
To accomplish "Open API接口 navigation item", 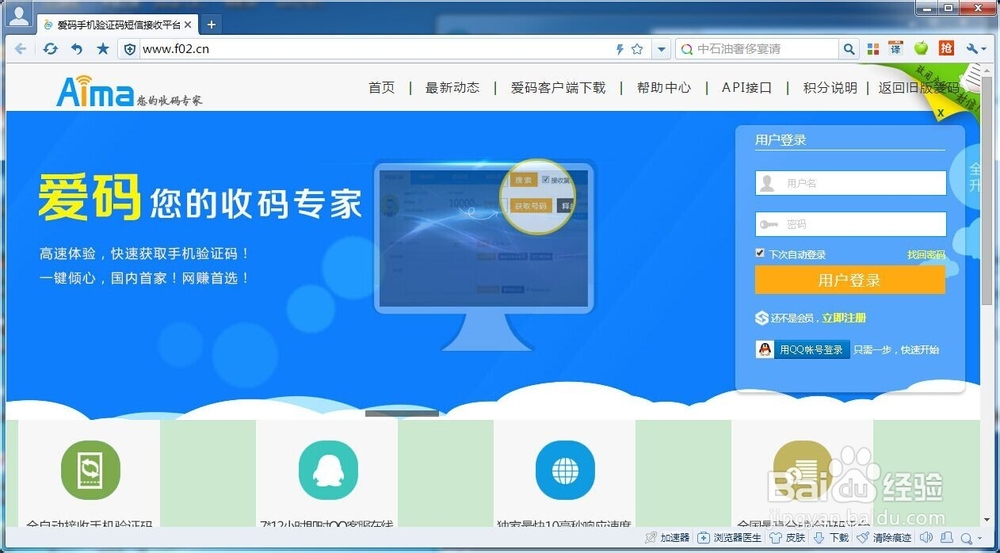I will [x=747, y=88].
